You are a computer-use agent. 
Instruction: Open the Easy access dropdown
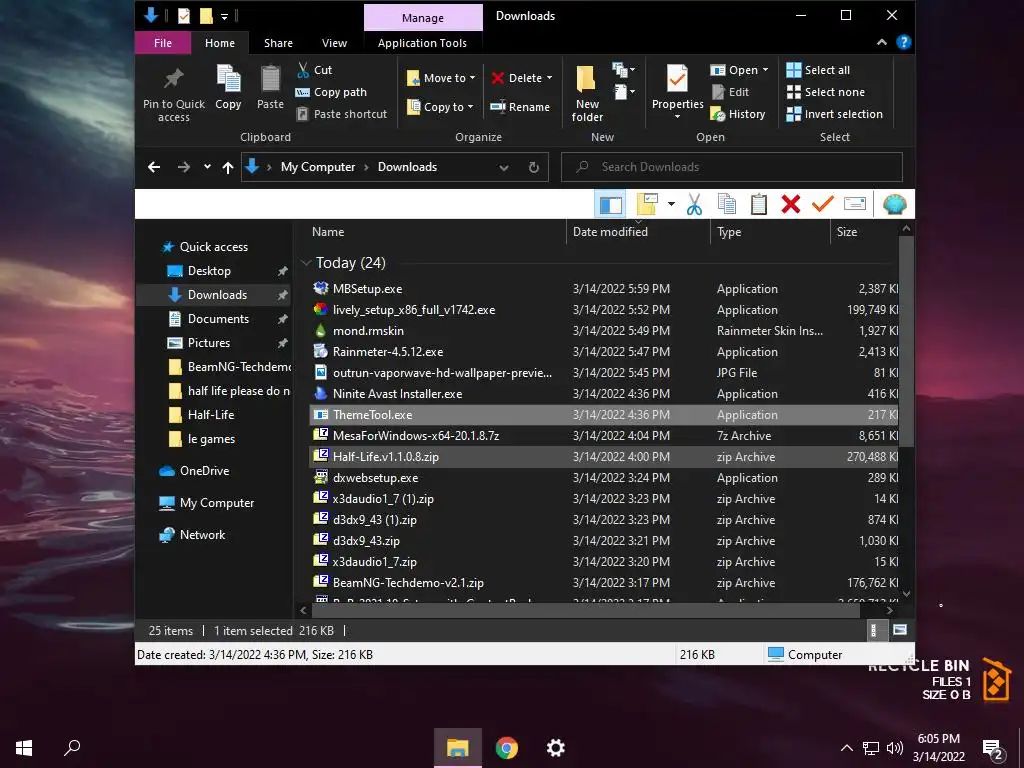click(624, 92)
